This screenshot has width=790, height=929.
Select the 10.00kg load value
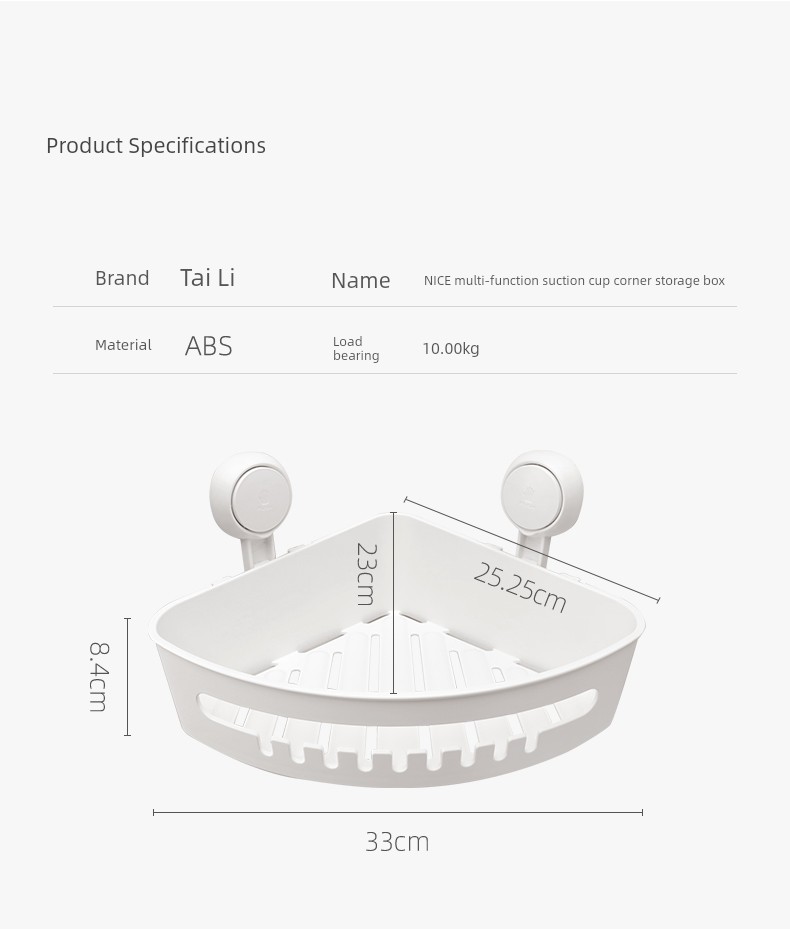click(450, 348)
